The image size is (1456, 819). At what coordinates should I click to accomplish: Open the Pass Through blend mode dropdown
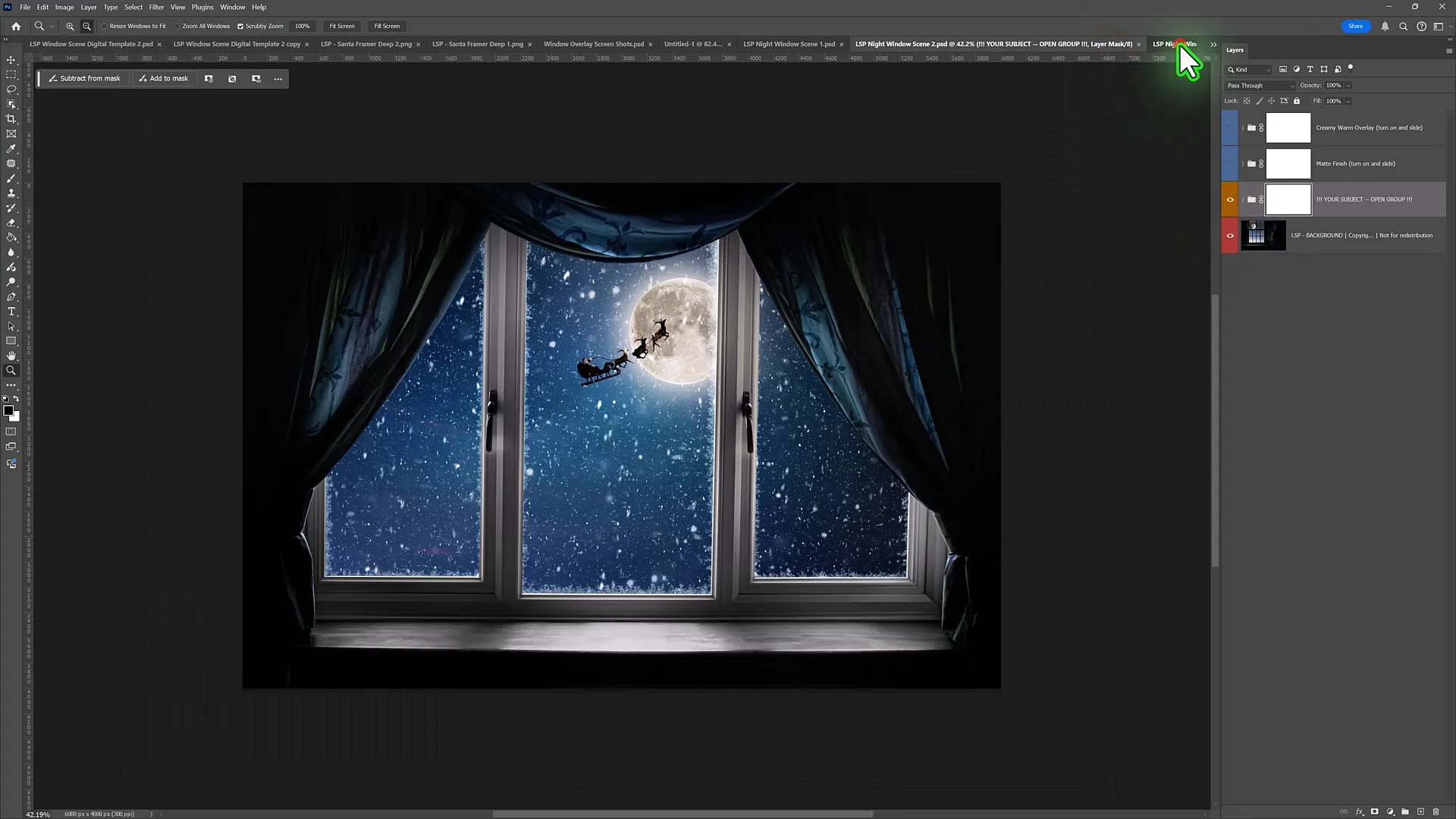pyautogui.click(x=1260, y=86)
